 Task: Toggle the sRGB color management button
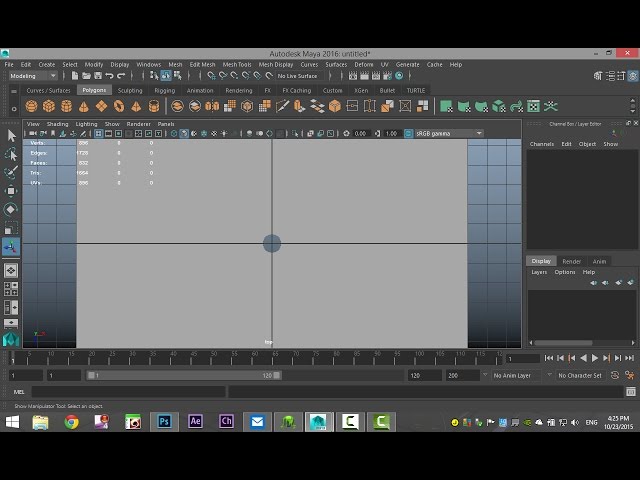408,133
